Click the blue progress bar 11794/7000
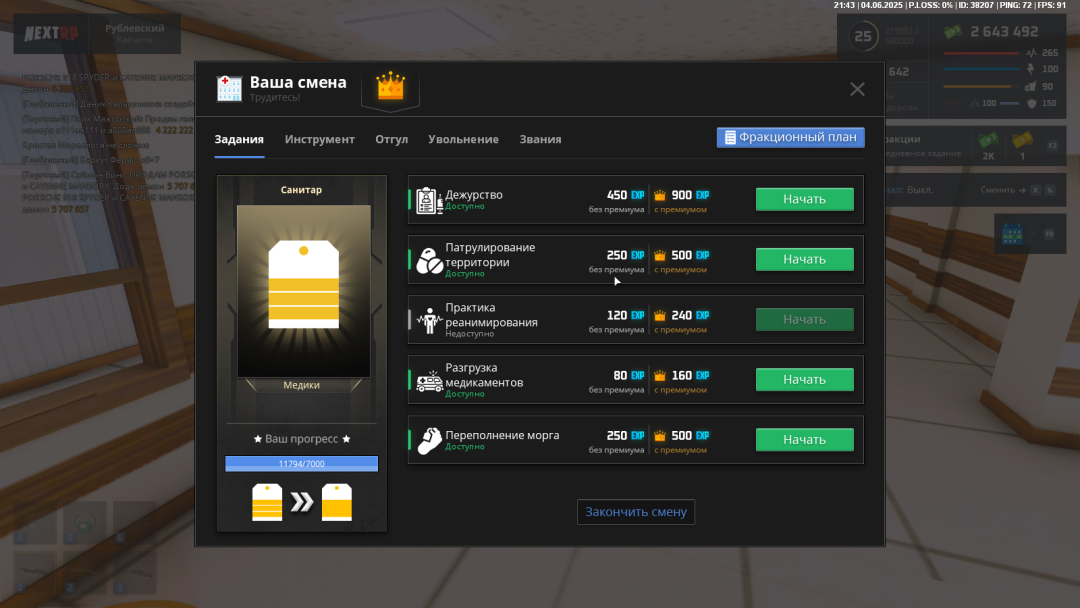The width and height of the screenshot is (1080, 608). click(301, 463)
